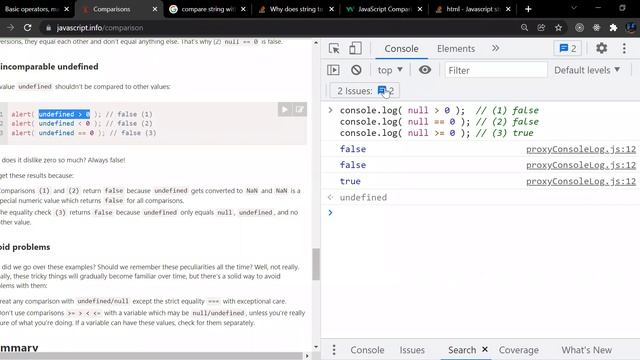Open the drawer more-tools menu
This screenshot has width=640, height=360.
[x=334, y=350]
